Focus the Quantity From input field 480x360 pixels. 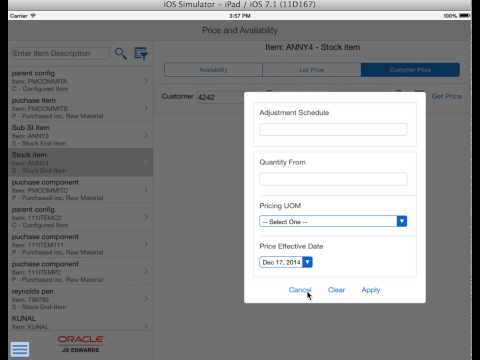coord(333,179)
